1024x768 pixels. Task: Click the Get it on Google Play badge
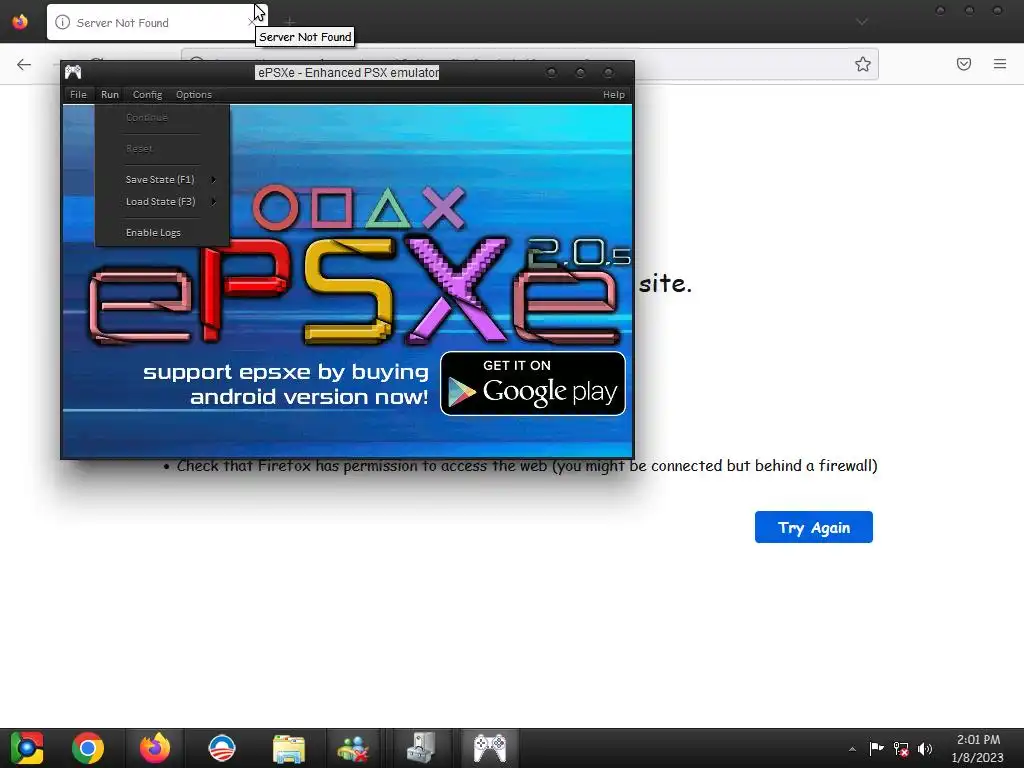[533, 384]
